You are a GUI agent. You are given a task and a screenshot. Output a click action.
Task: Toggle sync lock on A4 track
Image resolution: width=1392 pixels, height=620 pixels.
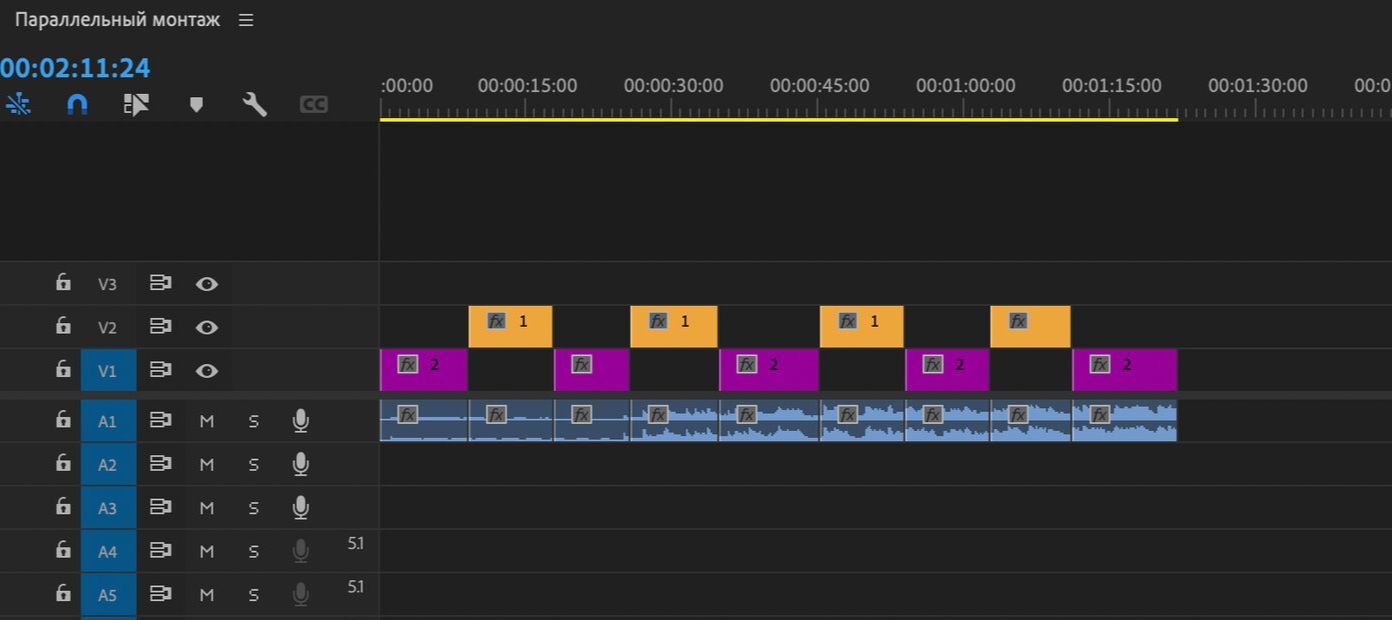[x=160, y=551]
